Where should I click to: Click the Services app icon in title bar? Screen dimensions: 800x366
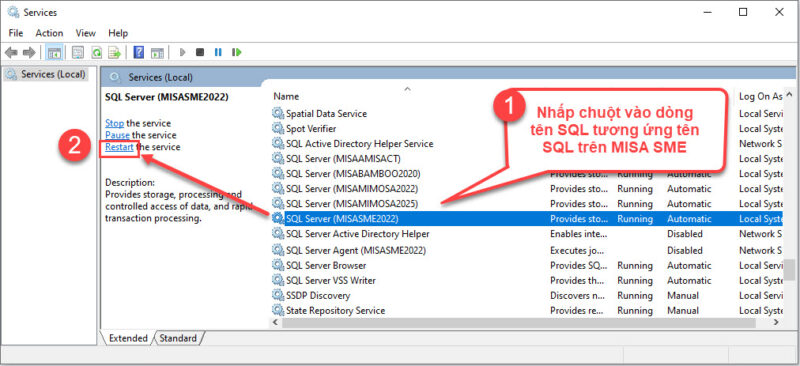click(13, 12)
